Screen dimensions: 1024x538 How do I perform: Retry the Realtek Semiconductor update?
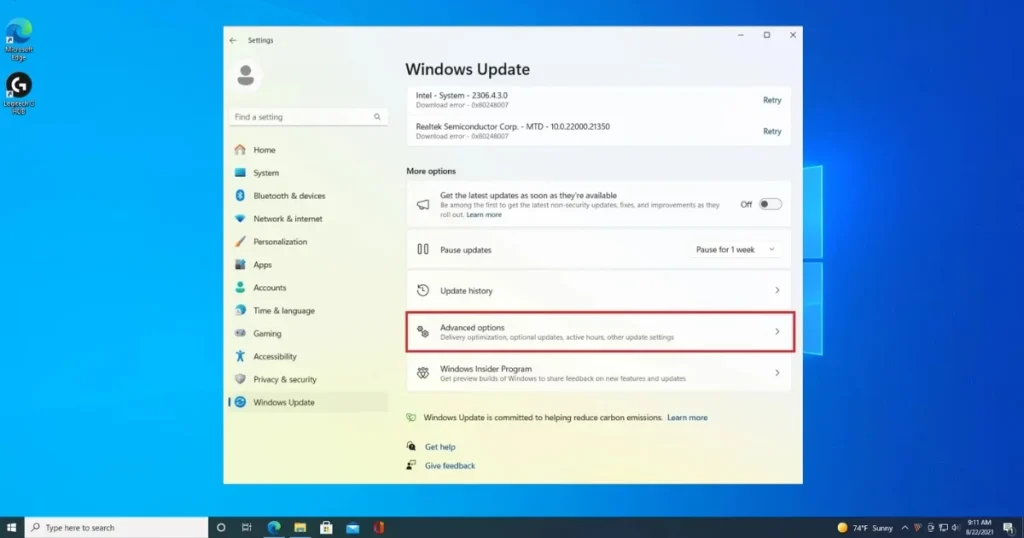(x=772, y=131)
